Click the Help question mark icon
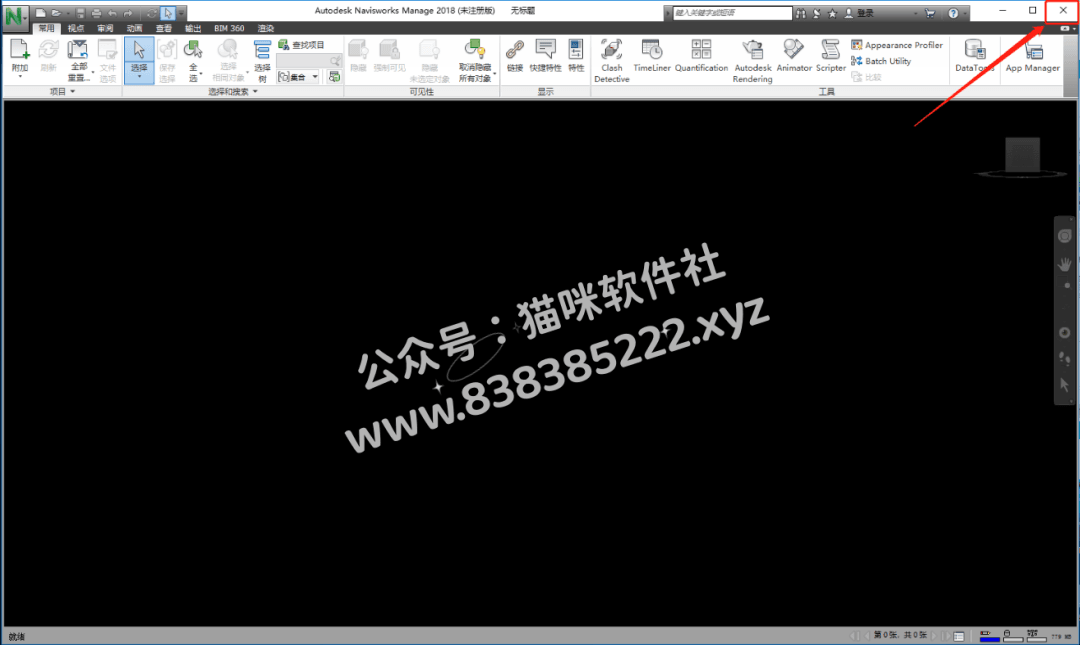Screen dimensions: 1080x645 pyautogui.click(x=953, y=13)
